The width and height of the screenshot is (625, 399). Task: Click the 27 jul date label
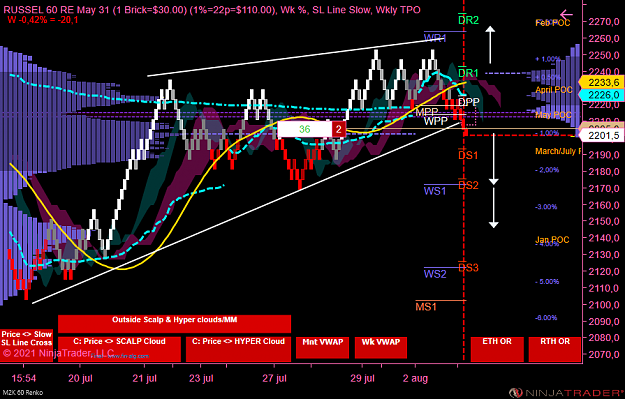point(274,378)
